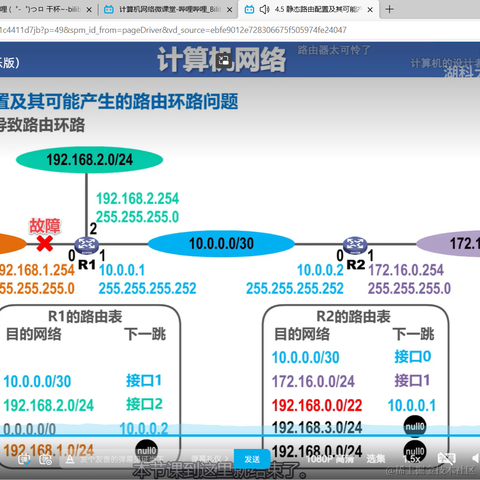Seek using the video progress bar
The height and width of the screenshot is (480, 480).
click(240, 435)
